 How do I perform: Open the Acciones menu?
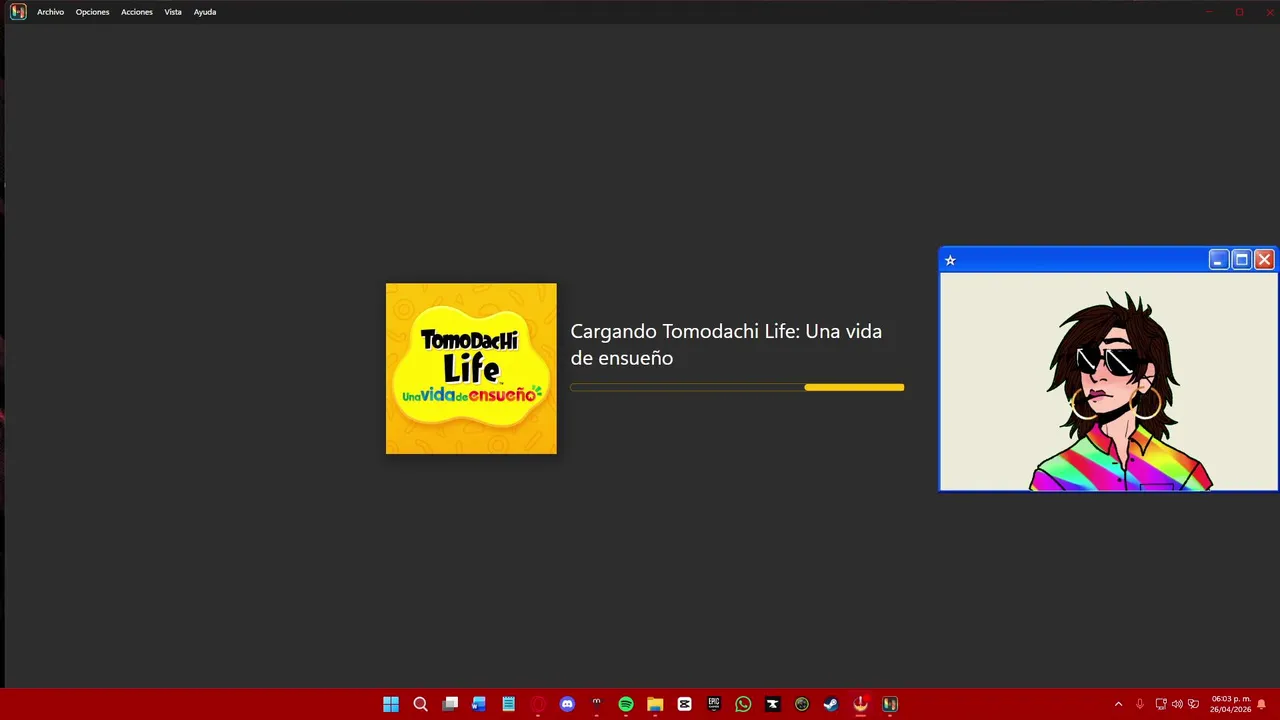[137, 12]
